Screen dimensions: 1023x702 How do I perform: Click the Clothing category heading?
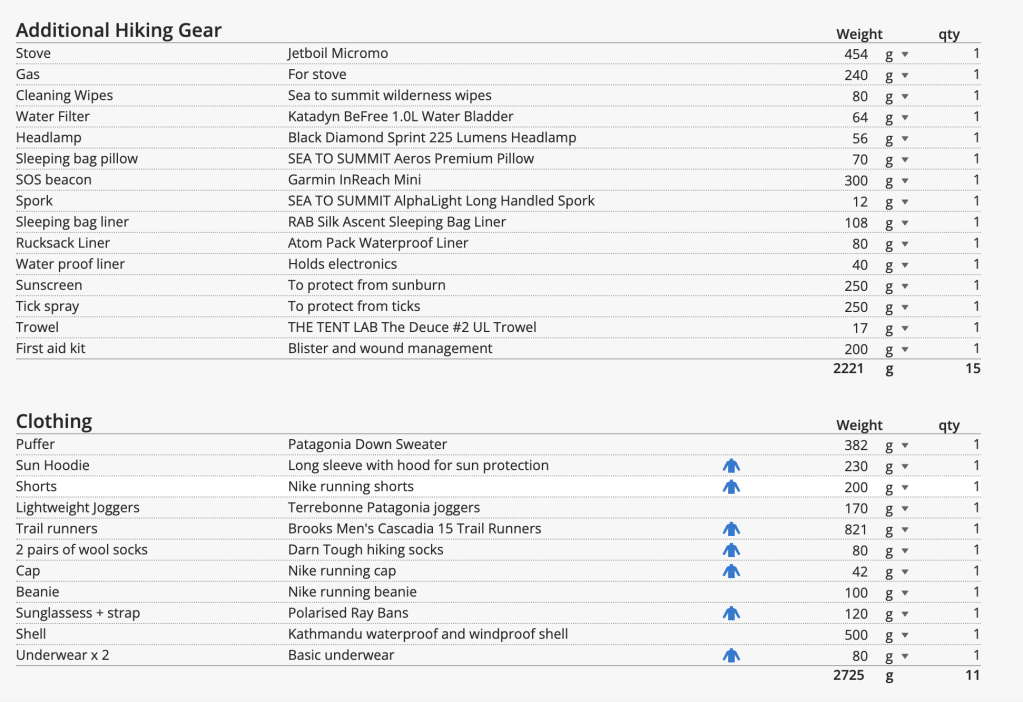(x=54, y=421)
